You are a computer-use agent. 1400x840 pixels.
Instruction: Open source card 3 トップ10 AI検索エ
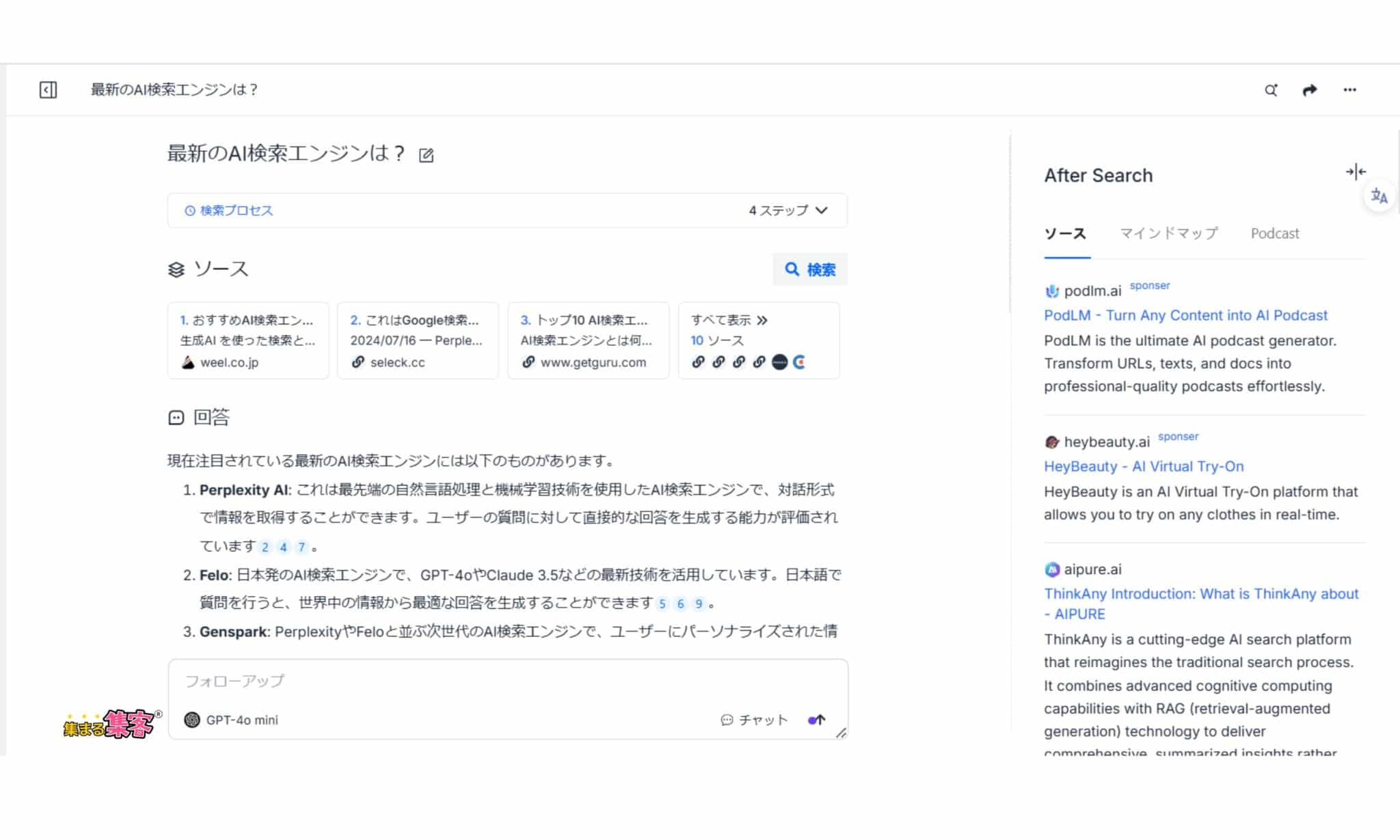point(589,340)
